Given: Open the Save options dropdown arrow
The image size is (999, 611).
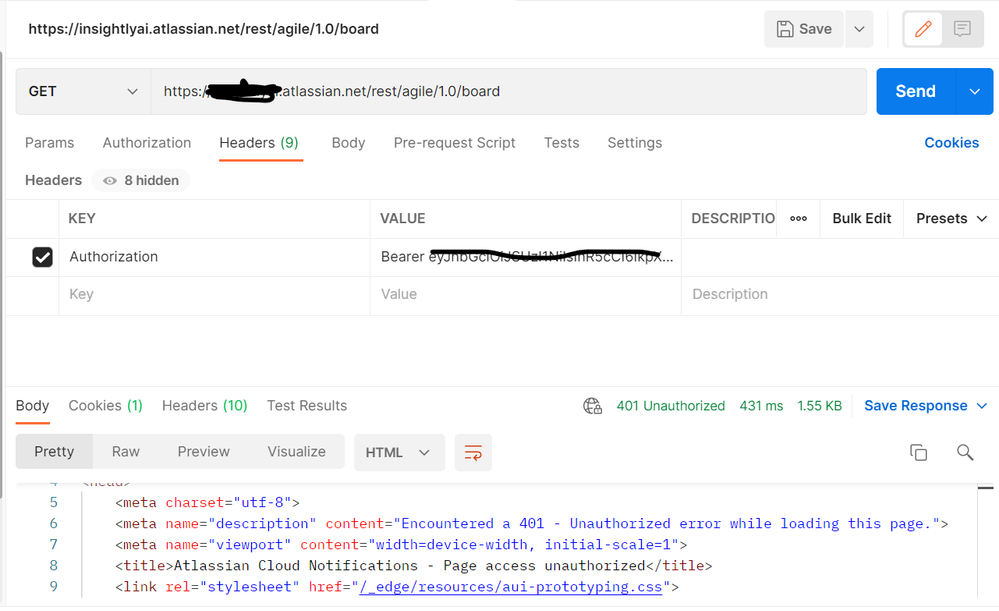Looking at the screenshot, I should (859, 29).
